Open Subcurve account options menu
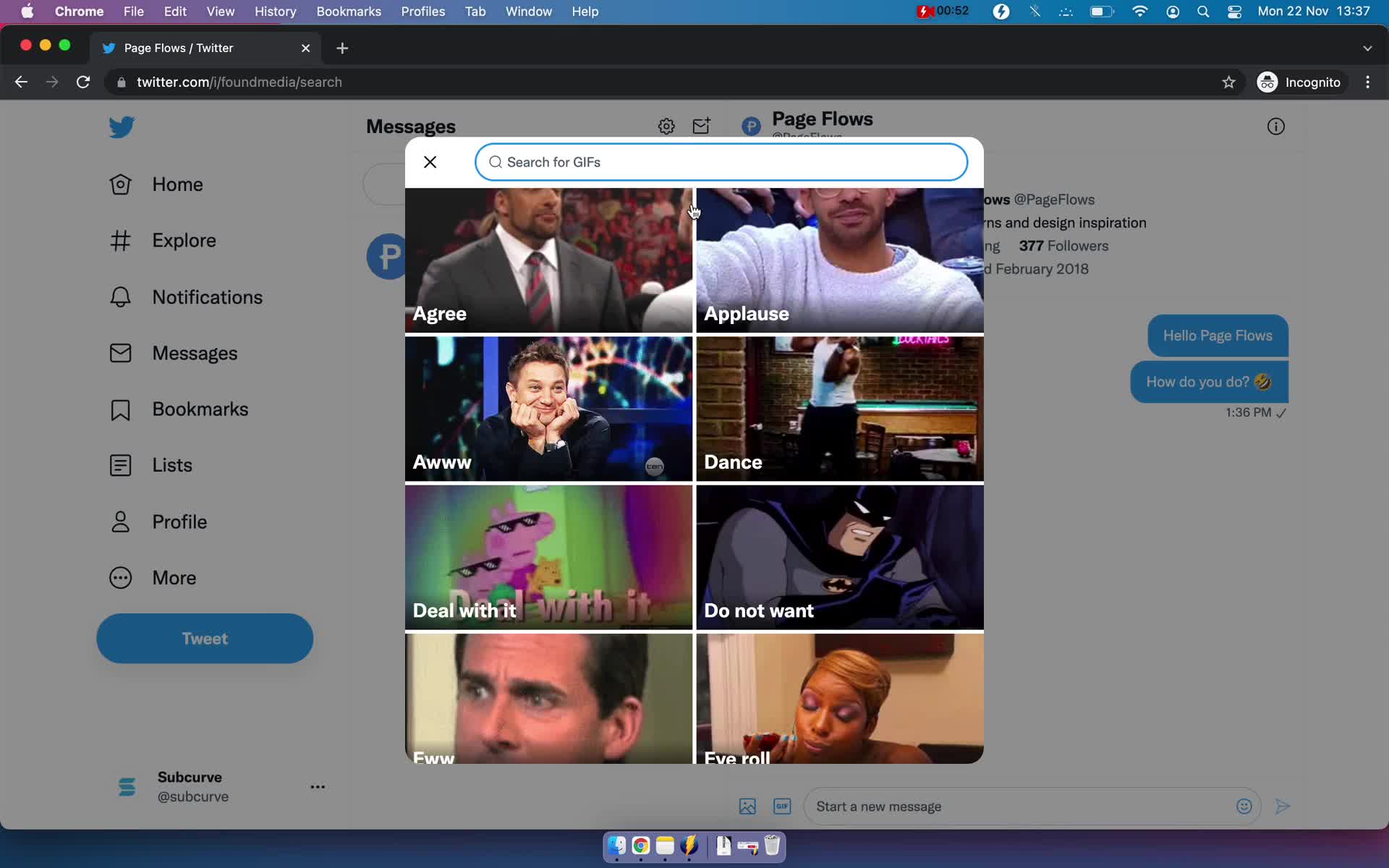Image resolution: width=1389 pixels, height=868 pixels. [318, 787]
